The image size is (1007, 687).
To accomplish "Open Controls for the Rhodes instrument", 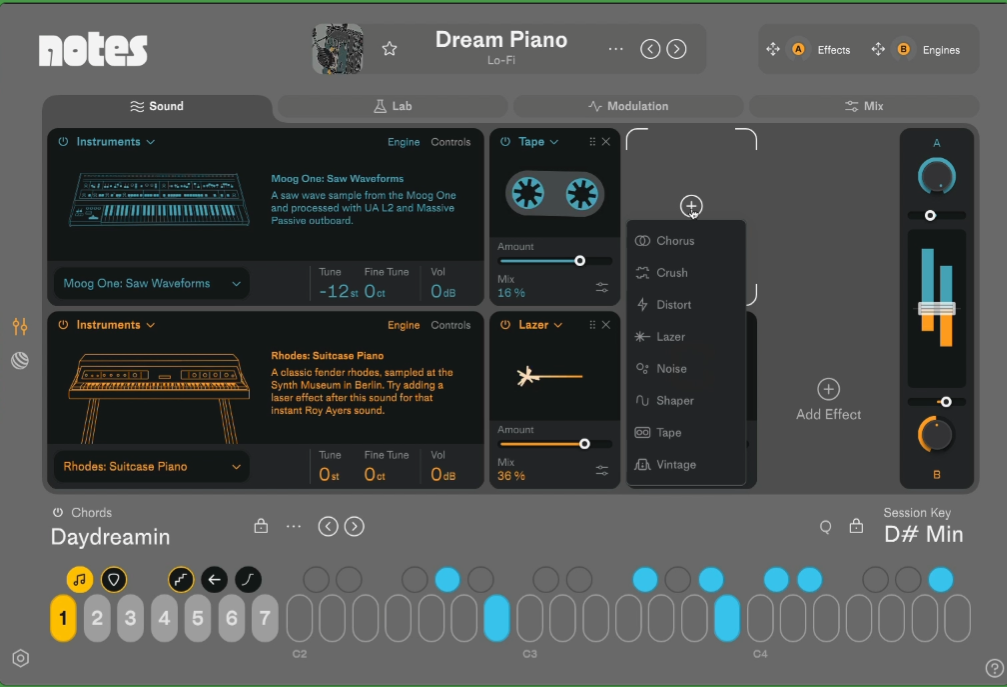I will 450,325.
